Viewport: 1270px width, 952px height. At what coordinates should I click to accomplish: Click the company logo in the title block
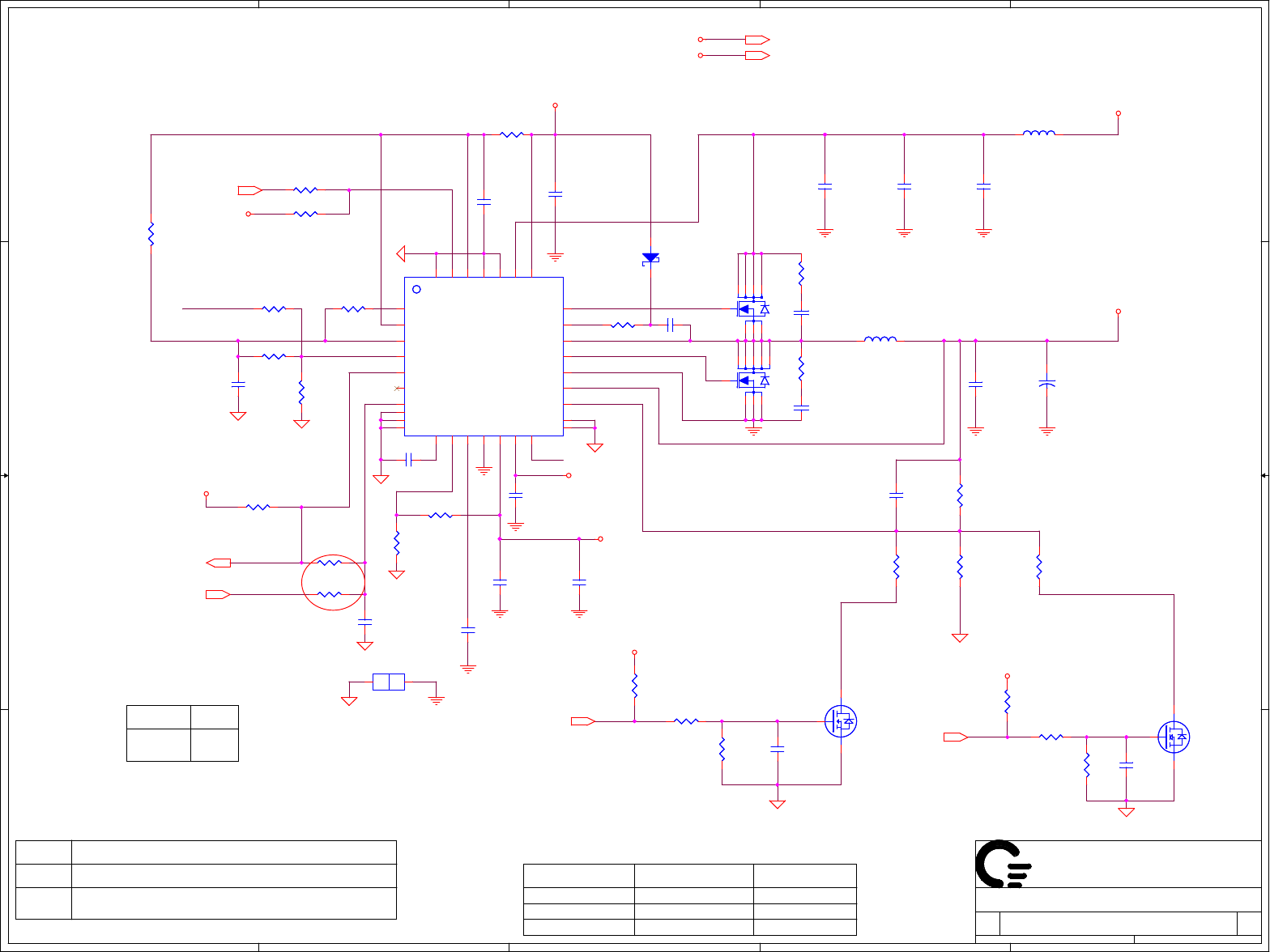click(x=1004, y=864)
